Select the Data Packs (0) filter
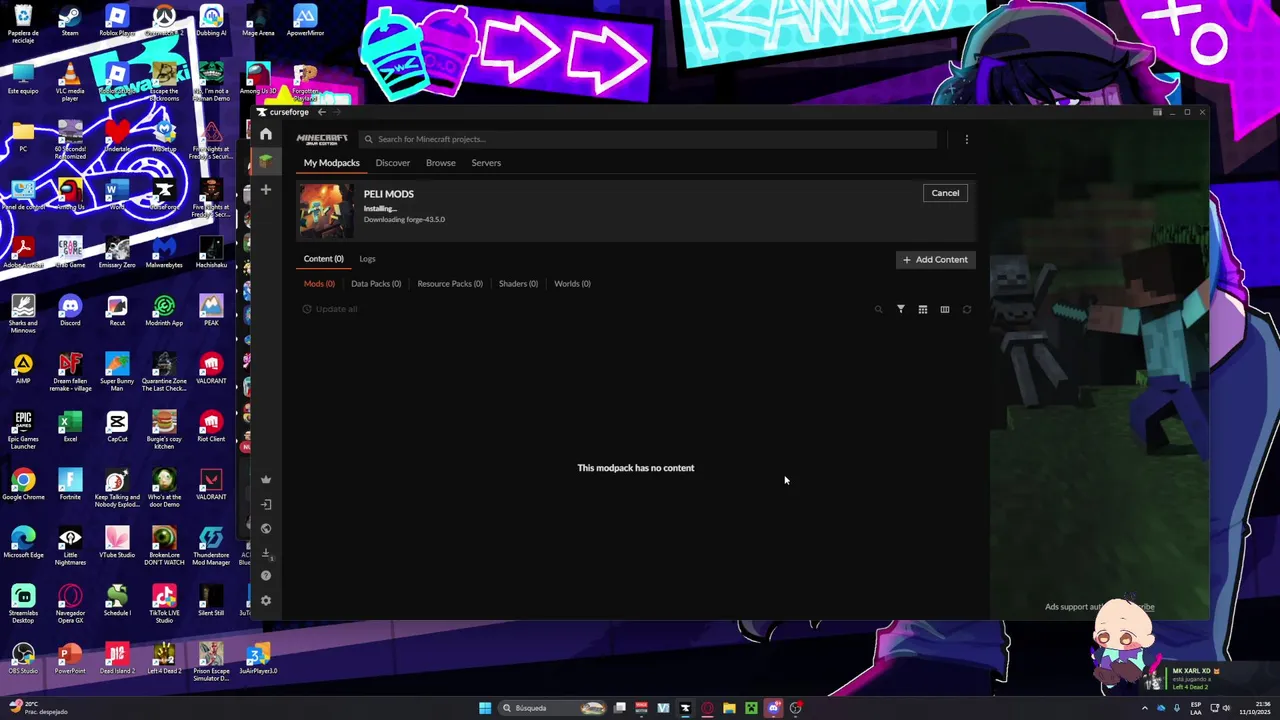This screenshot has height=720, width=1280. (x=376, y=284)
